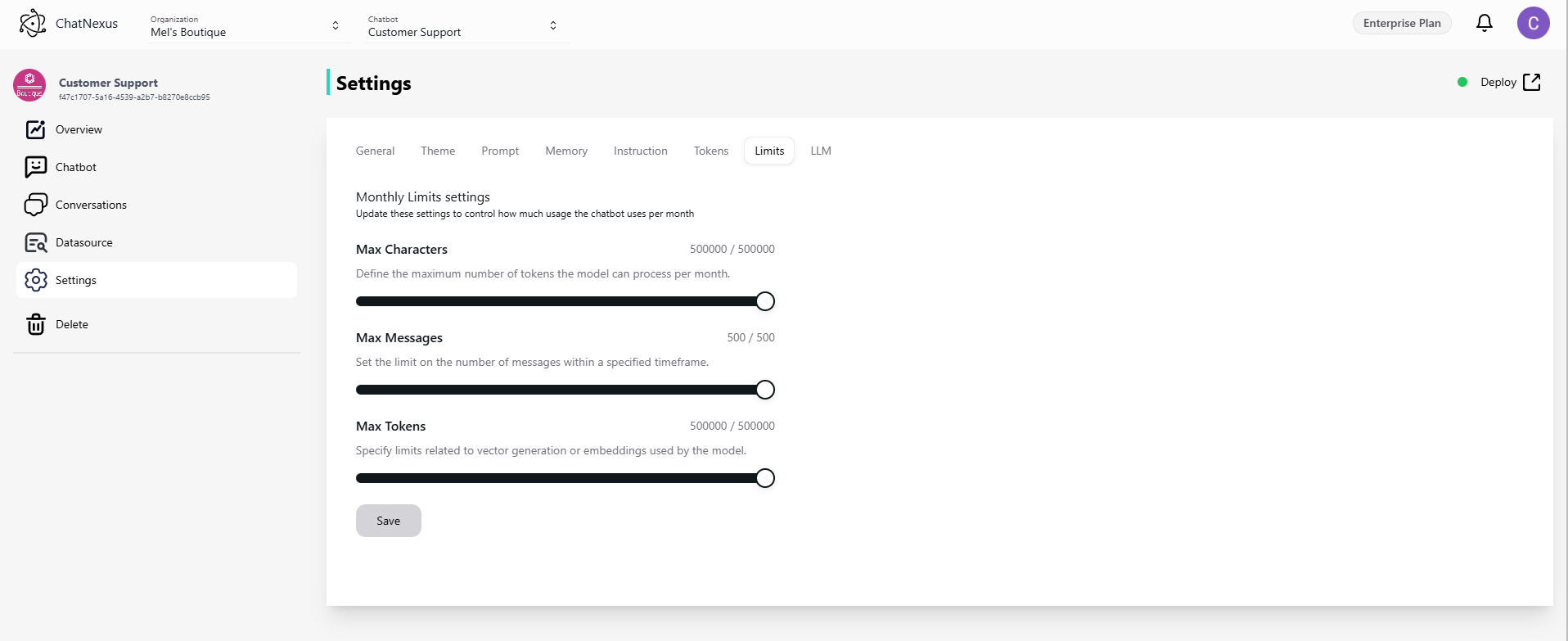Viewport: 1568px width, 641px height.
Task: Click the Datasource search icon
Action: coord(36,242)
